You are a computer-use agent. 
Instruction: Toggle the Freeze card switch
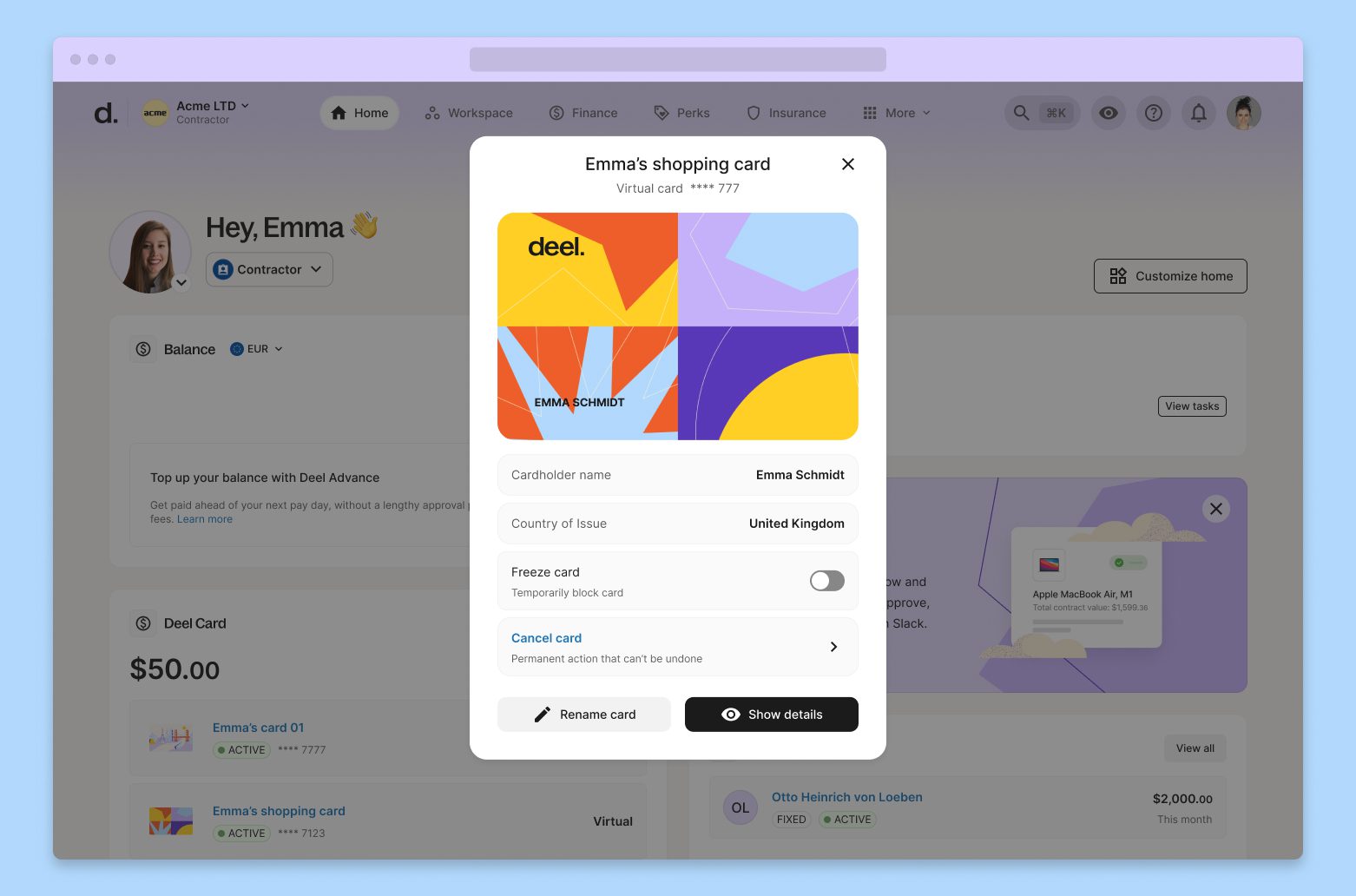tap(826, 581)
